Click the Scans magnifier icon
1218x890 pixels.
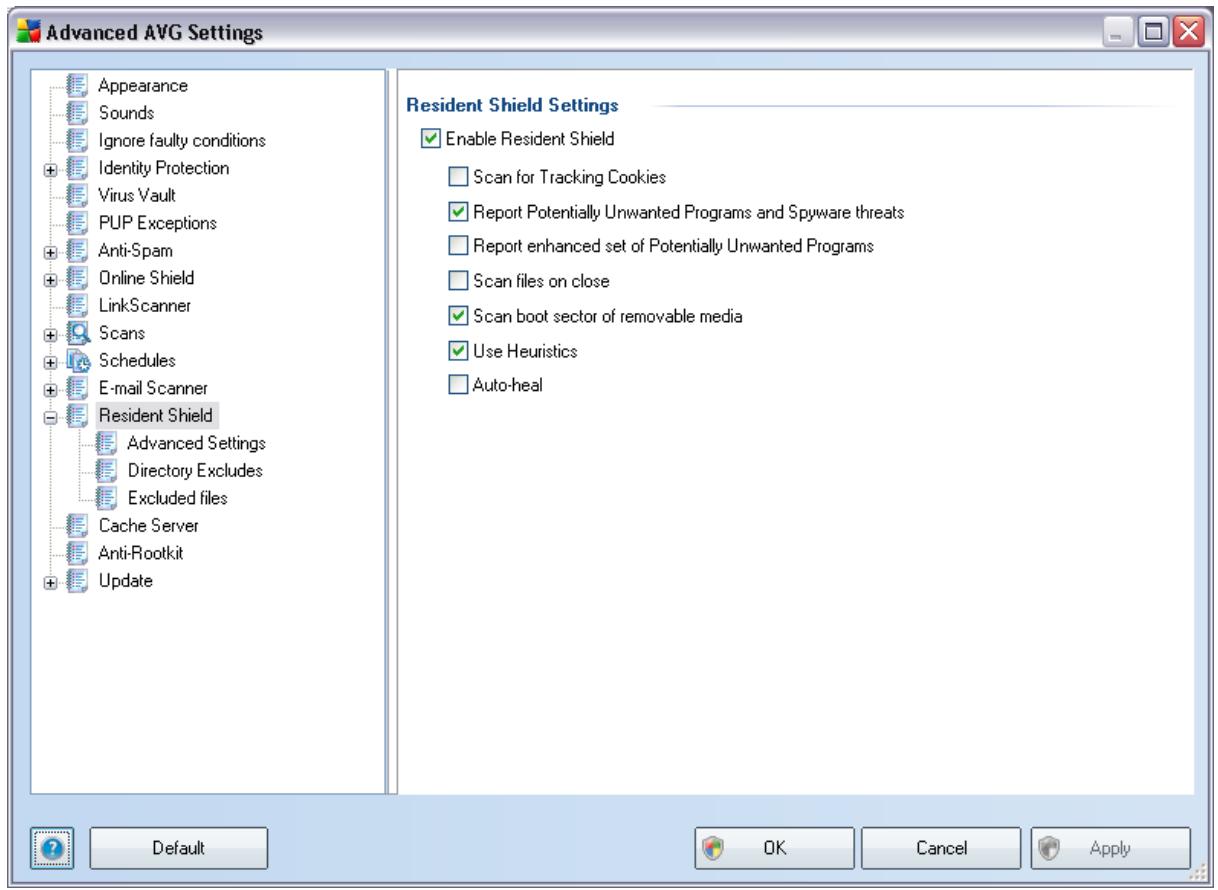(79, 331)
